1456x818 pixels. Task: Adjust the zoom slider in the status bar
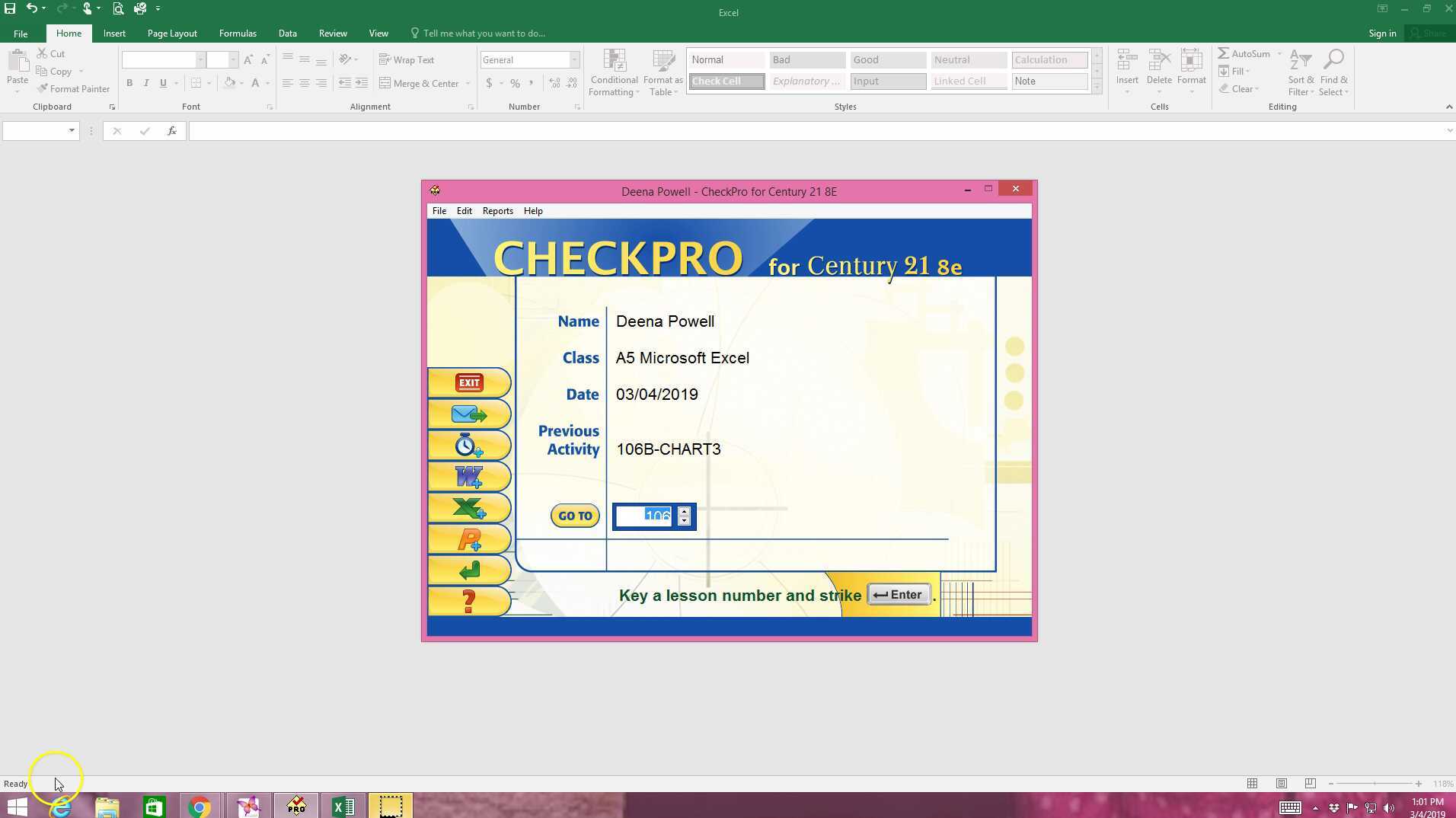point(1375,783)
